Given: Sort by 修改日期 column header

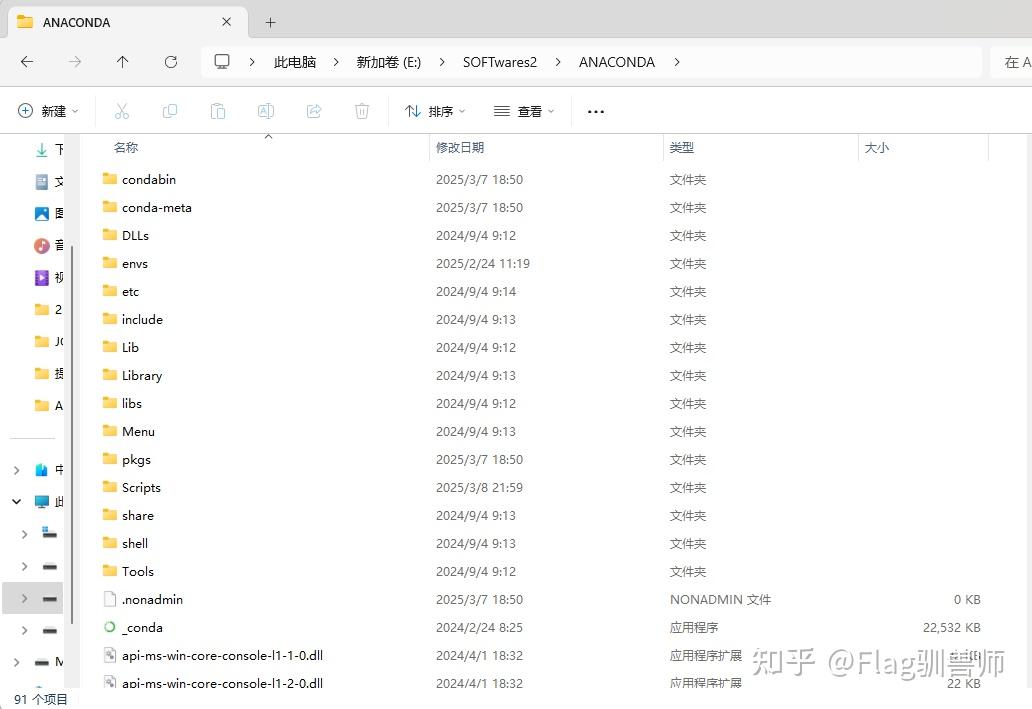Looking at the screenshot, I should click(x=459, y=147).
